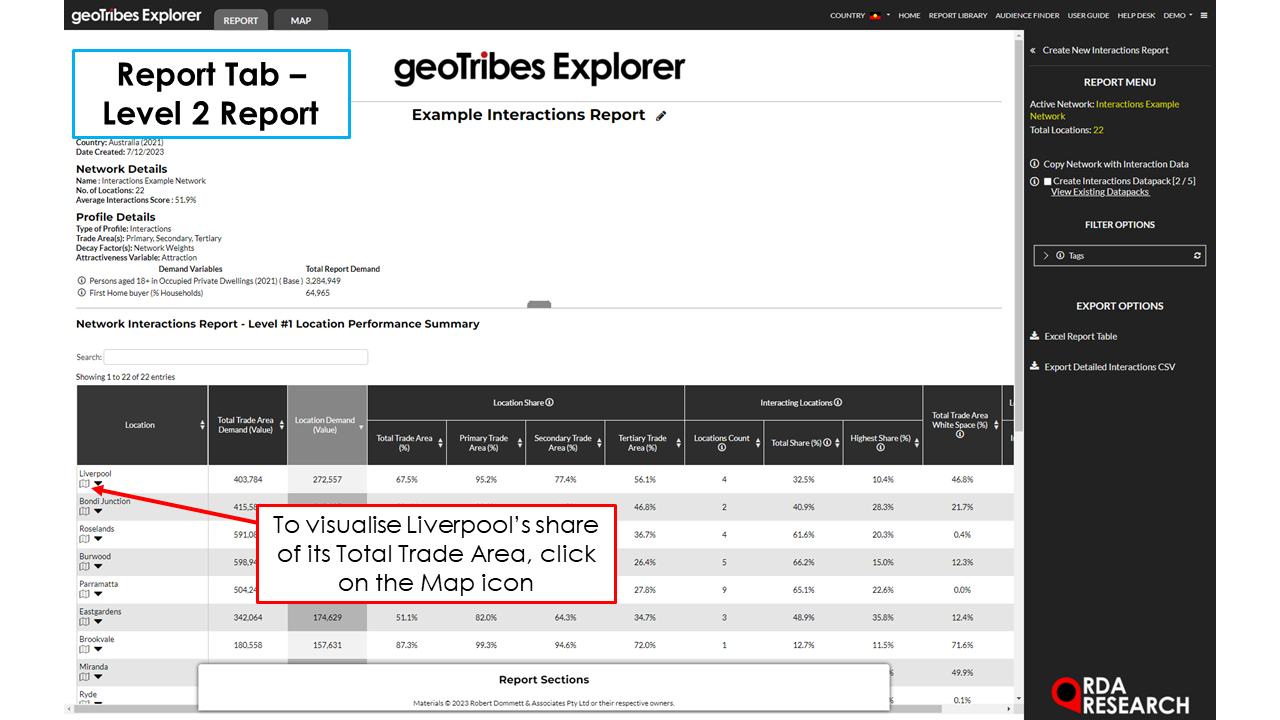The width and height of the screenshot is (1280, 720).
Task: Tick the Create Interactions Datapack checkbox
Action: click(x=1047, y=181)
